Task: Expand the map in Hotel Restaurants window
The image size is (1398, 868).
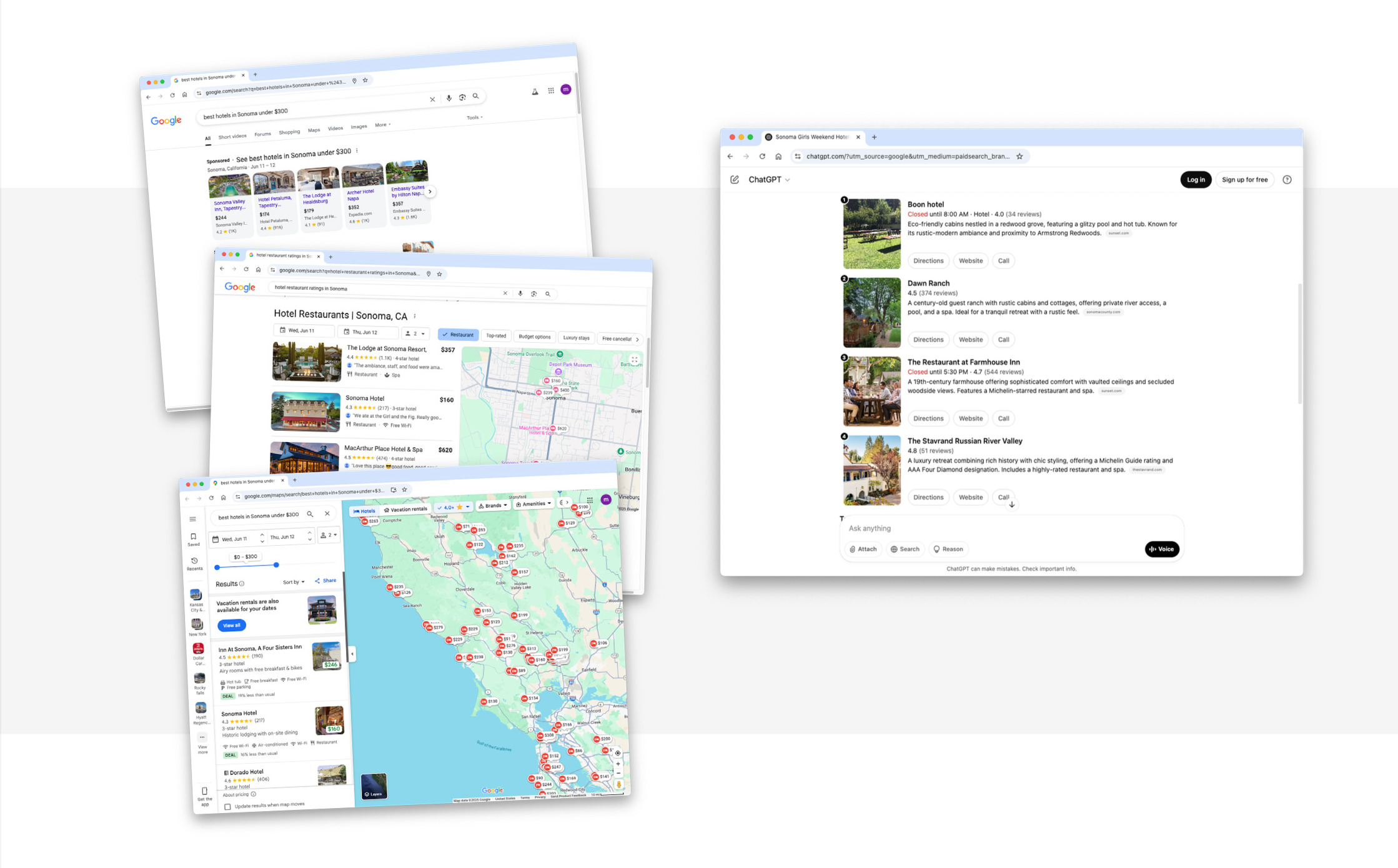Action: 635,360
